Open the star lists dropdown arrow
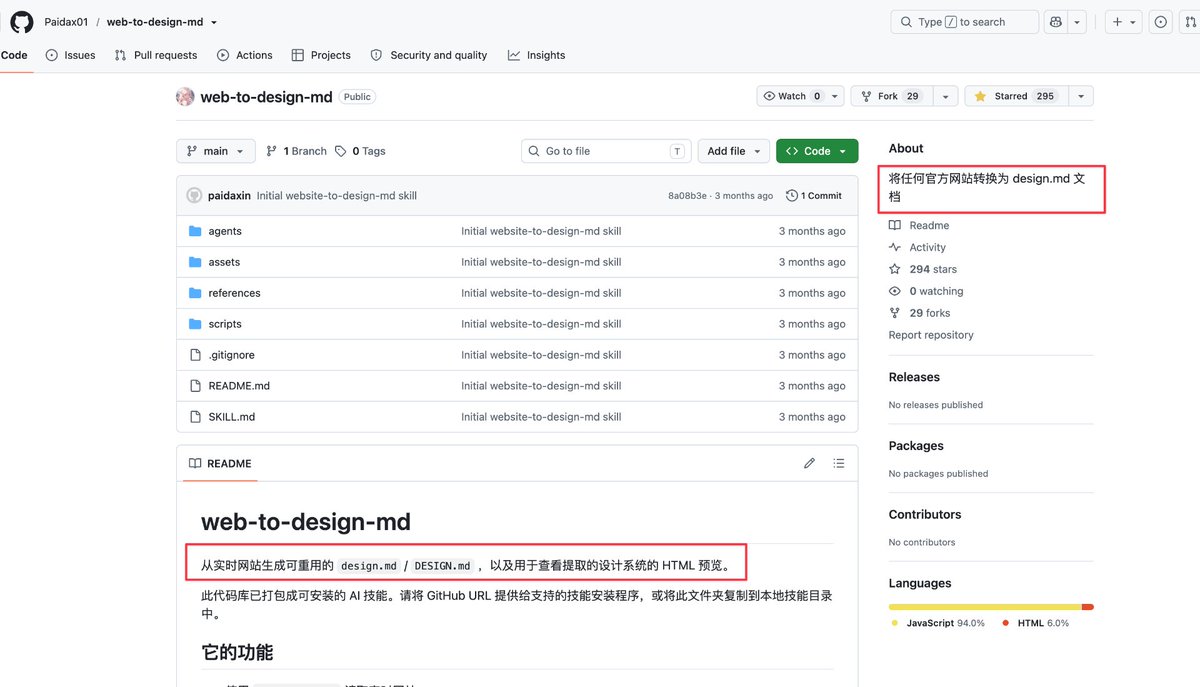Viewport: 1200px width, 687px height. tap(1081, 96)
